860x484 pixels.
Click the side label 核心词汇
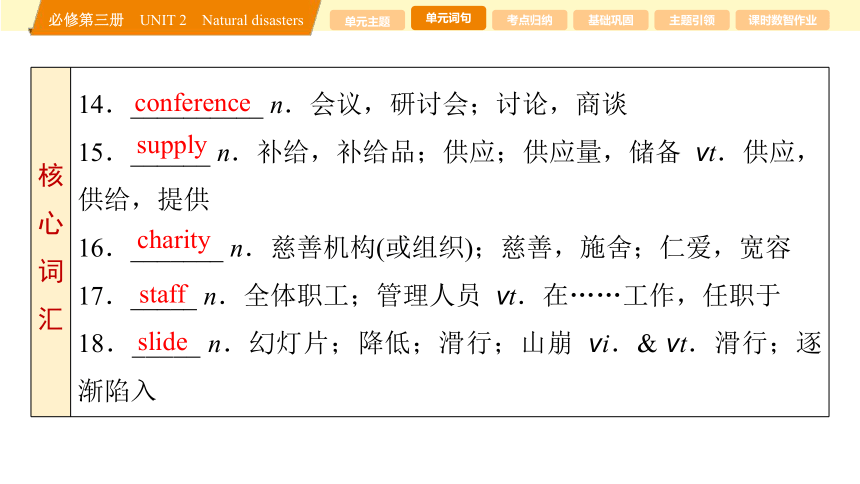(50, 247)
